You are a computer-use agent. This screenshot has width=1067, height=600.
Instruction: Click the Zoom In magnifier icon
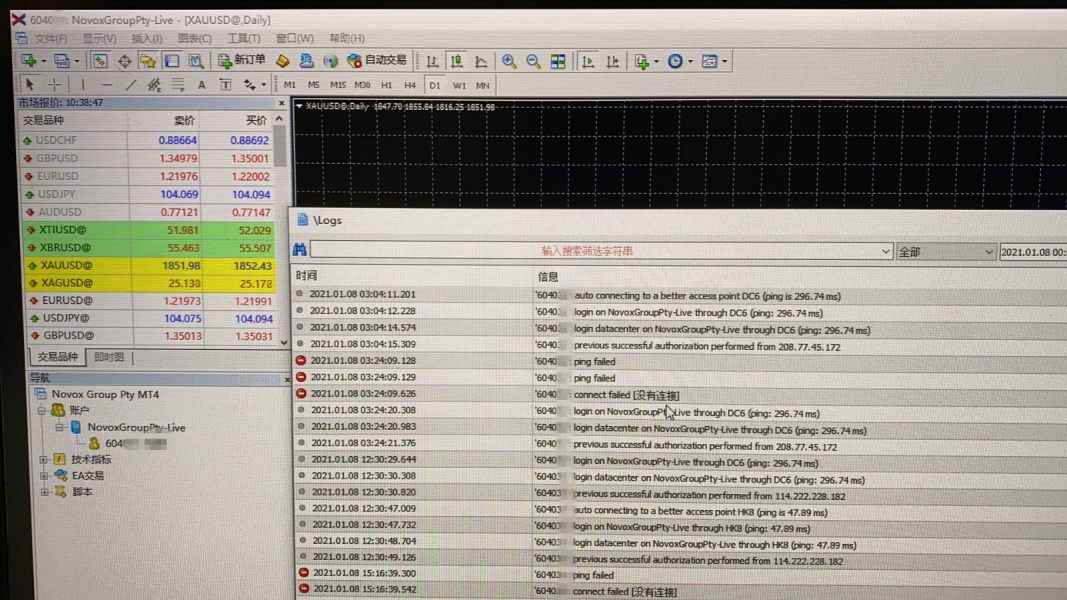[509, 61]
